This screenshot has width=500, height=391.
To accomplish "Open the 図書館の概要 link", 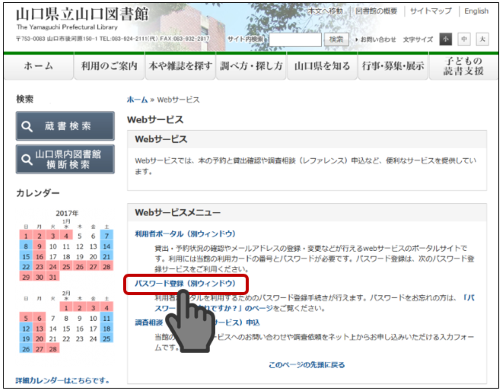I will tap(376, 11).
